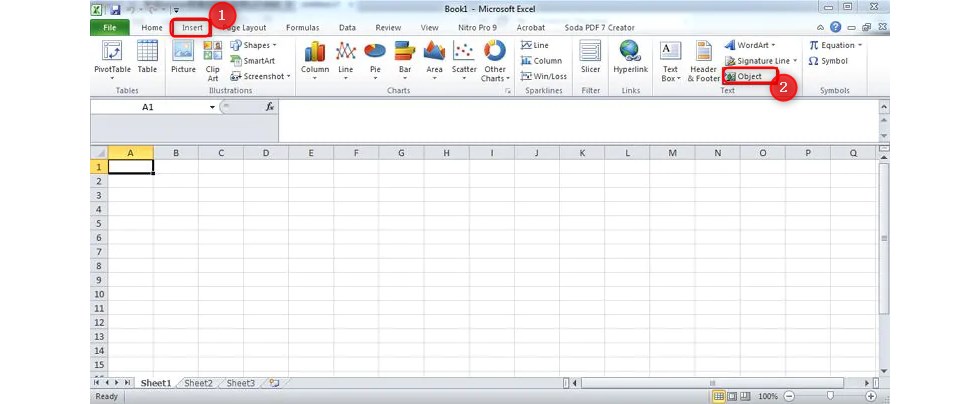Switch to the Formulas tab

click(x=302, y=28)
